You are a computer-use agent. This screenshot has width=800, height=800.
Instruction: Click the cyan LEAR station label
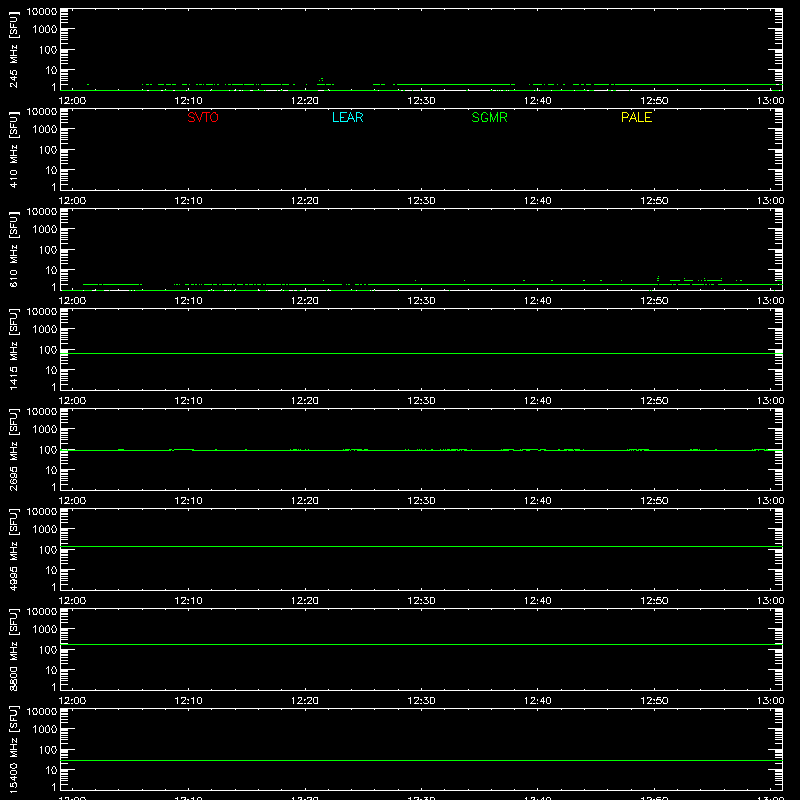pyautogui.click(x=347, y=117)
